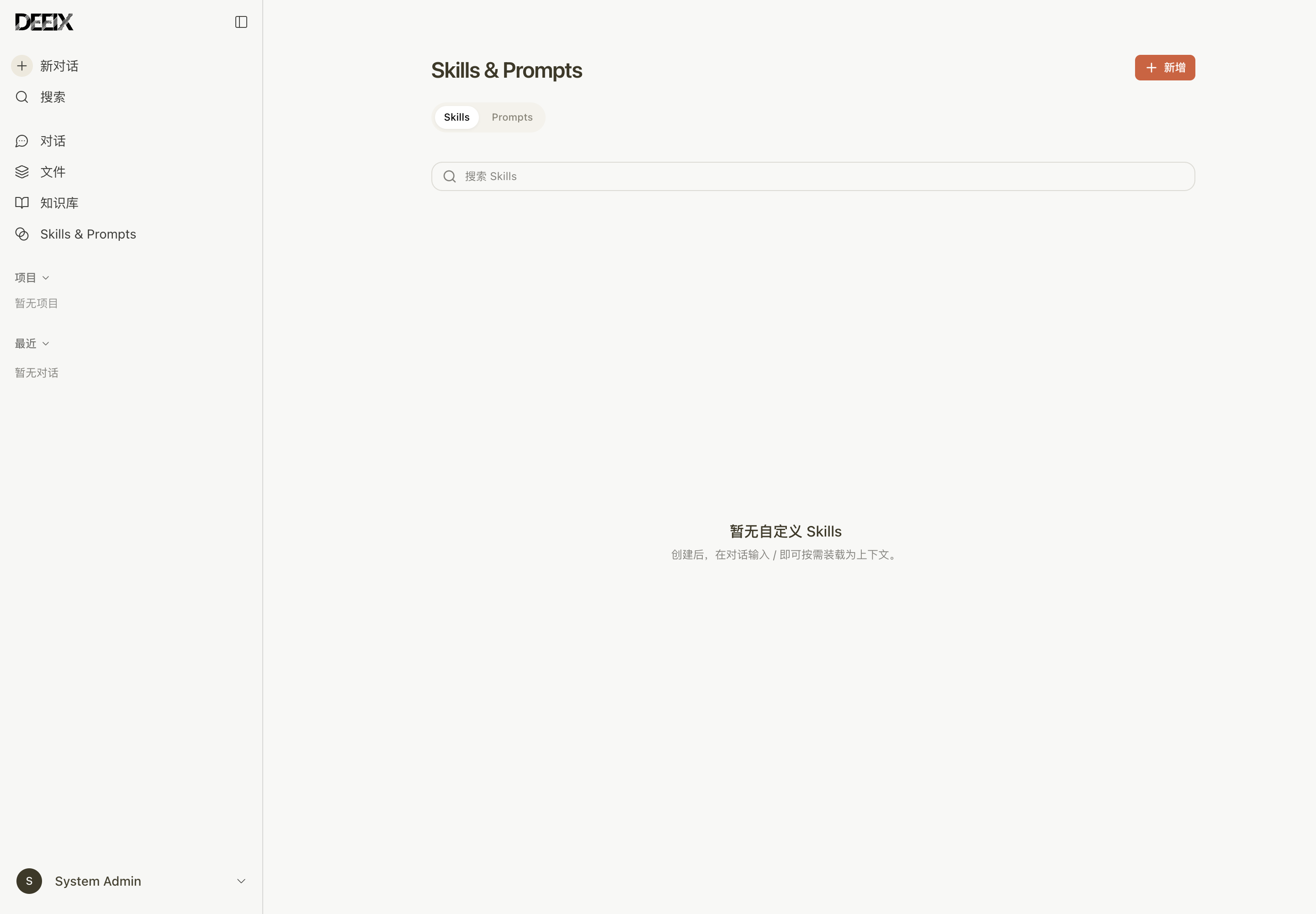Screen dimensions: 1316x914
Task: Click the Skills & Prompts sidebar icon
Action: (22, 234)
